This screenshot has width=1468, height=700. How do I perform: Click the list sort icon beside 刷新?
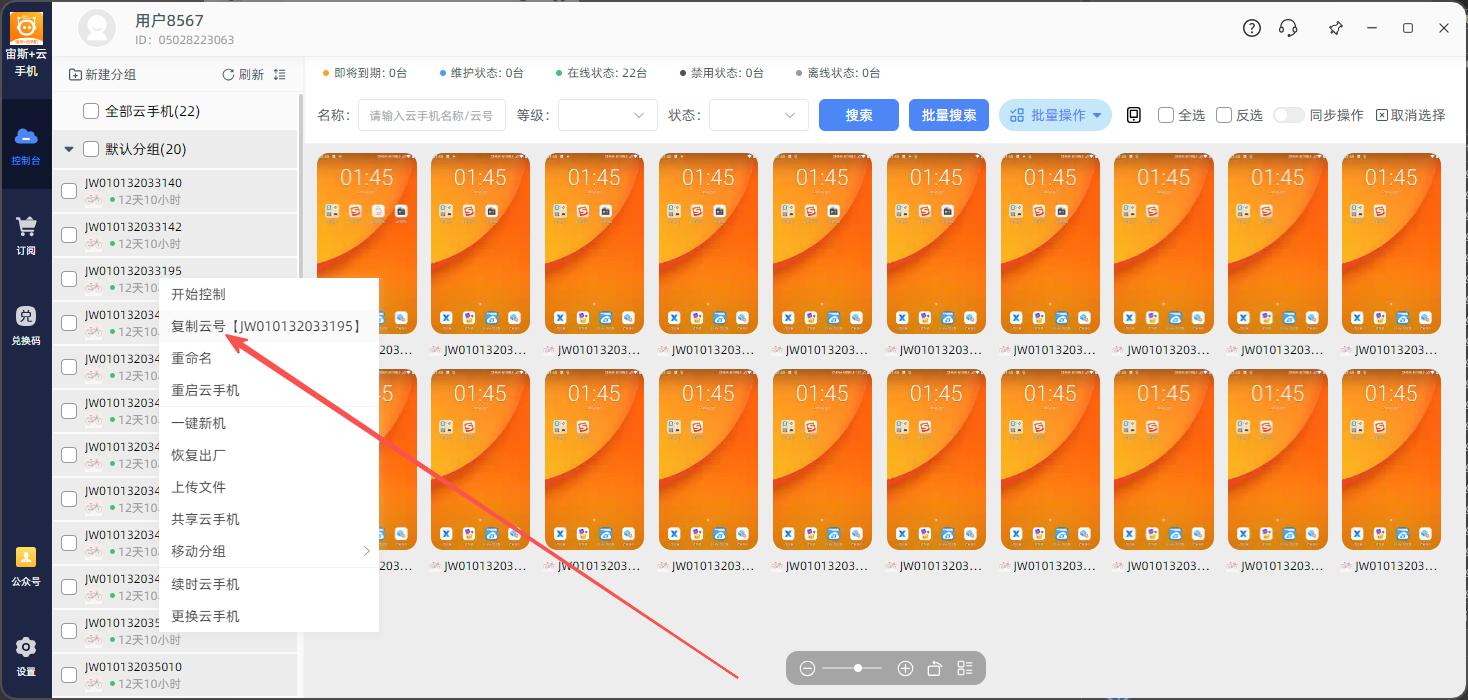coord(280,75)
